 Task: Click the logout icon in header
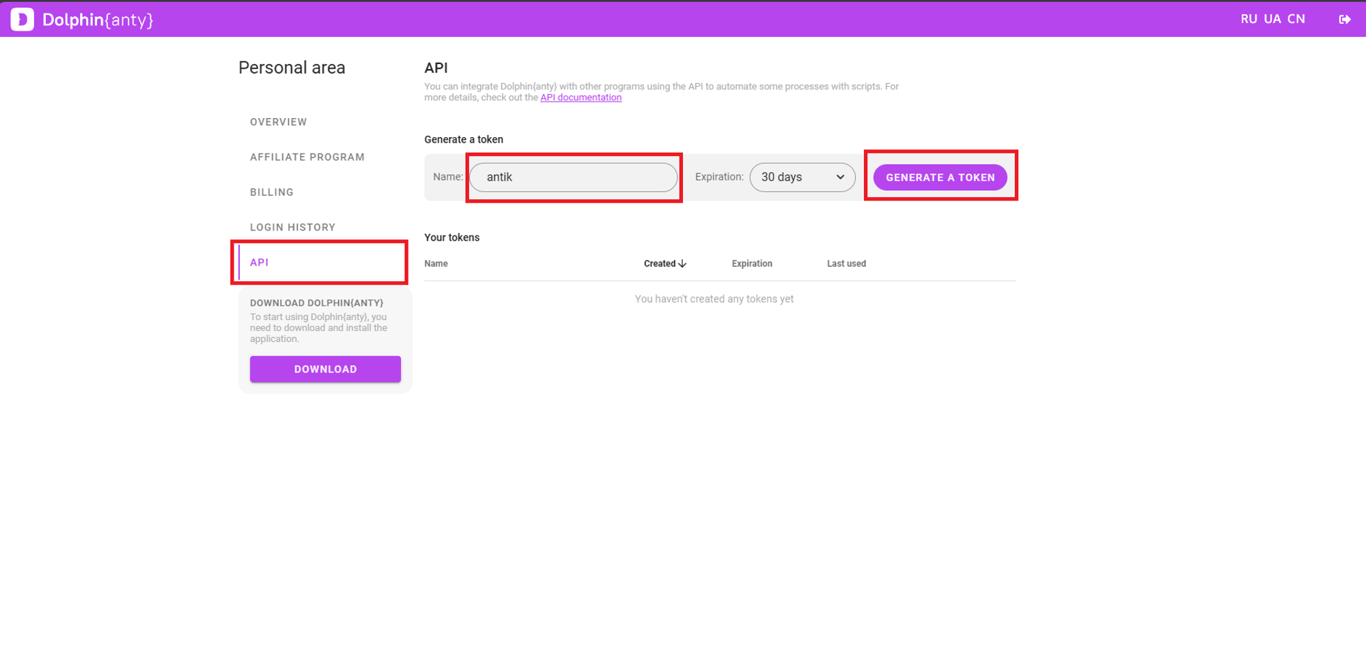1345,19
